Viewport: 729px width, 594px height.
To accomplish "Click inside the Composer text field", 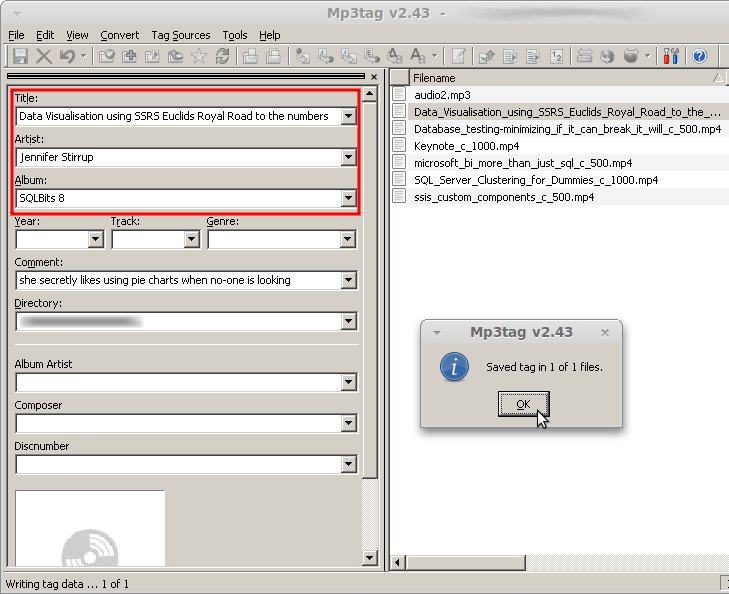I will coord(179,423).
